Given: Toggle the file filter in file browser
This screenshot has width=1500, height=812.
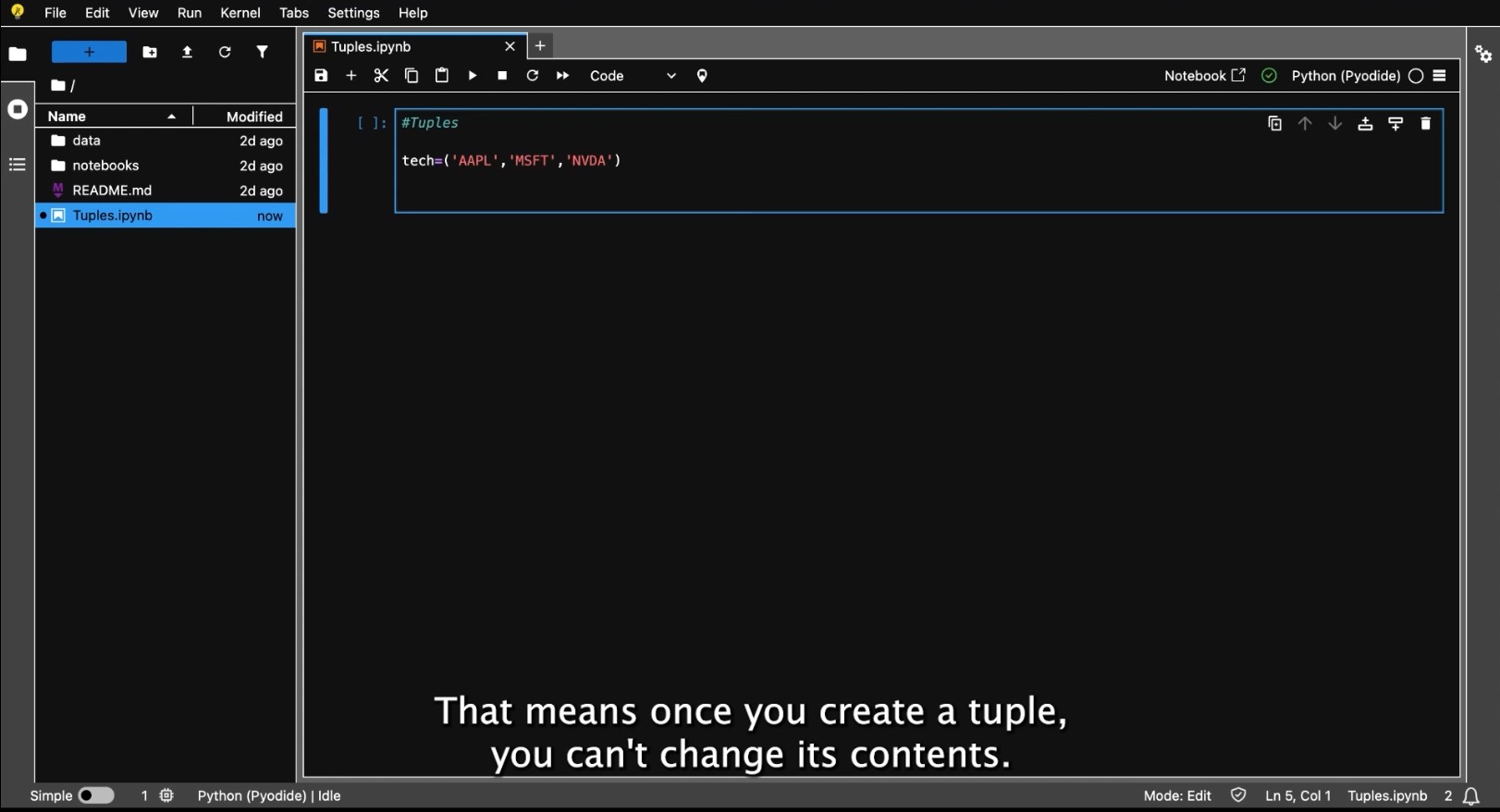Looking at the screenshot, I should tap(263, 53).
